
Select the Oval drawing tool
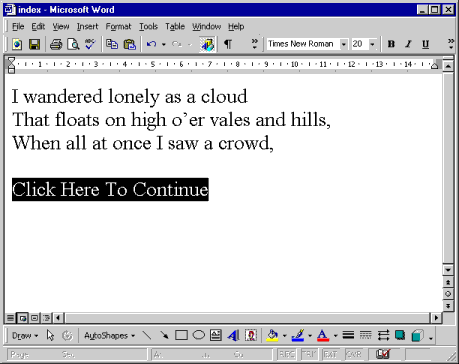coord(199,335)
